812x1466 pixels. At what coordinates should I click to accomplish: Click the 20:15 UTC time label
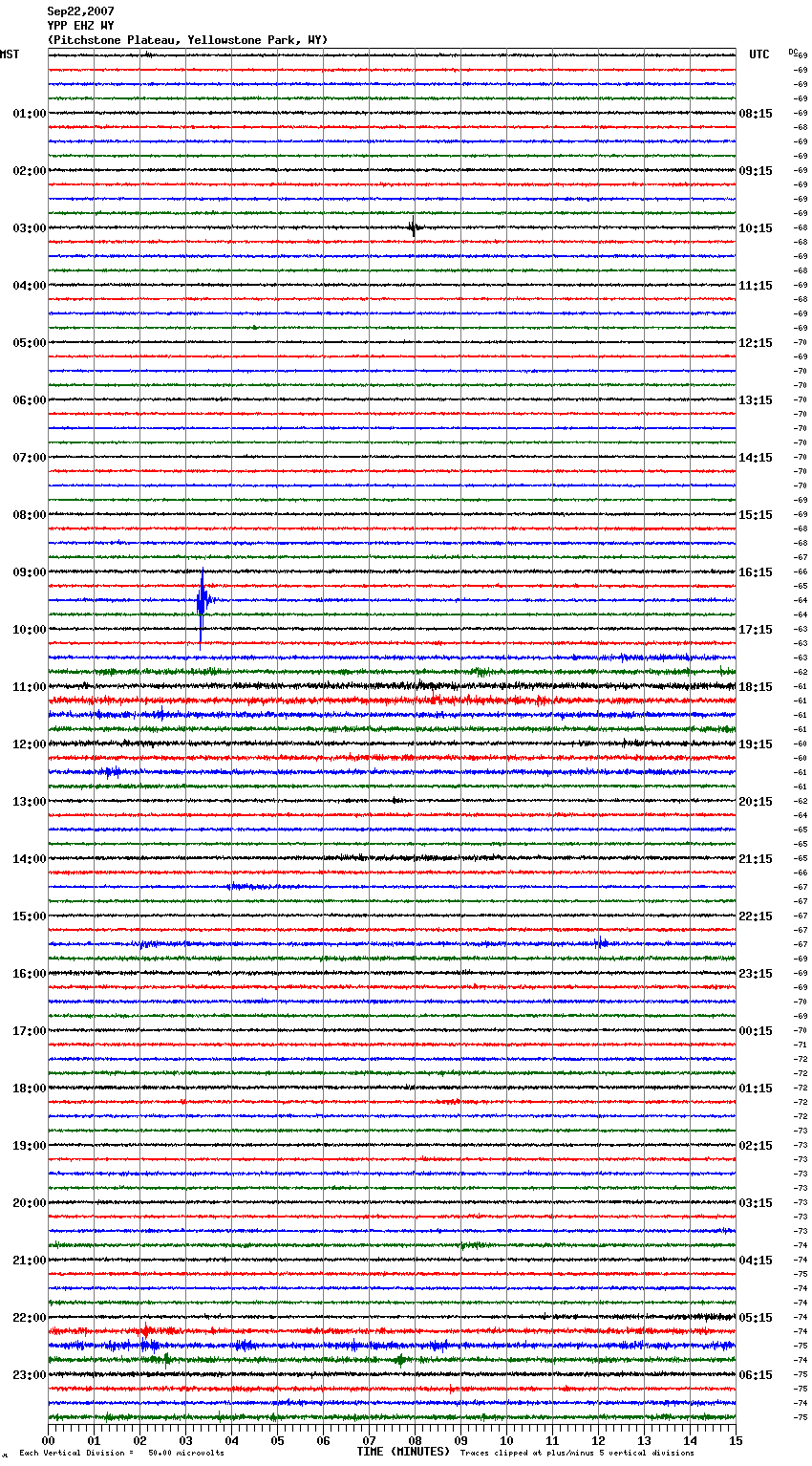pos(756,802)
